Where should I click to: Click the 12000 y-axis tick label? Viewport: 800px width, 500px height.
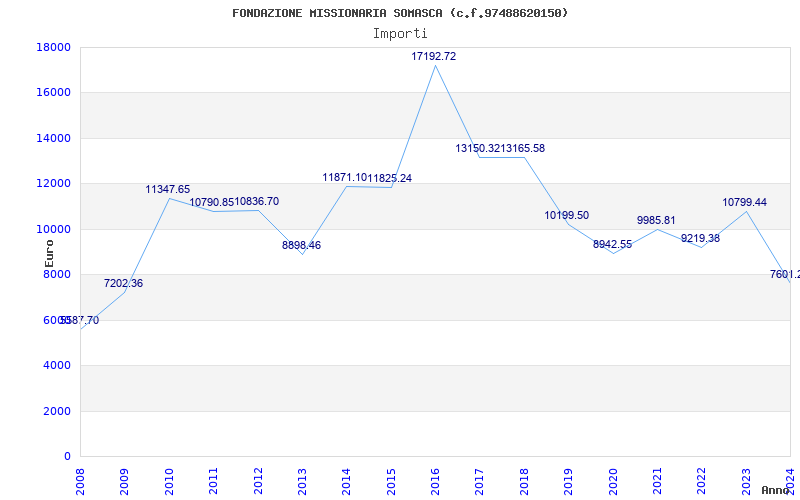coord(54,184)
